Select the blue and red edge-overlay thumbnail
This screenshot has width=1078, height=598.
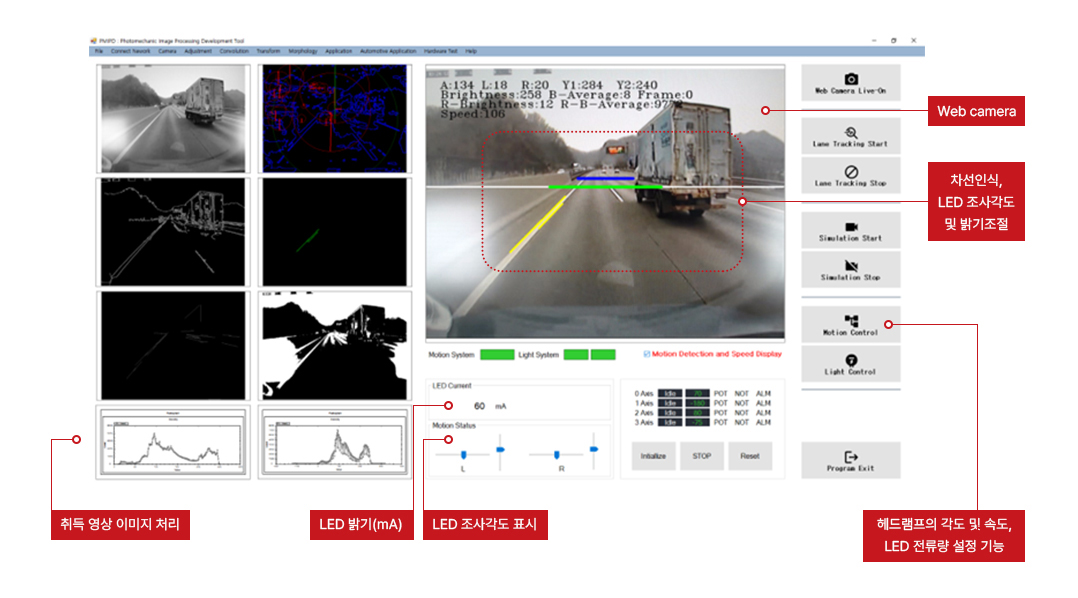[334, 119]
